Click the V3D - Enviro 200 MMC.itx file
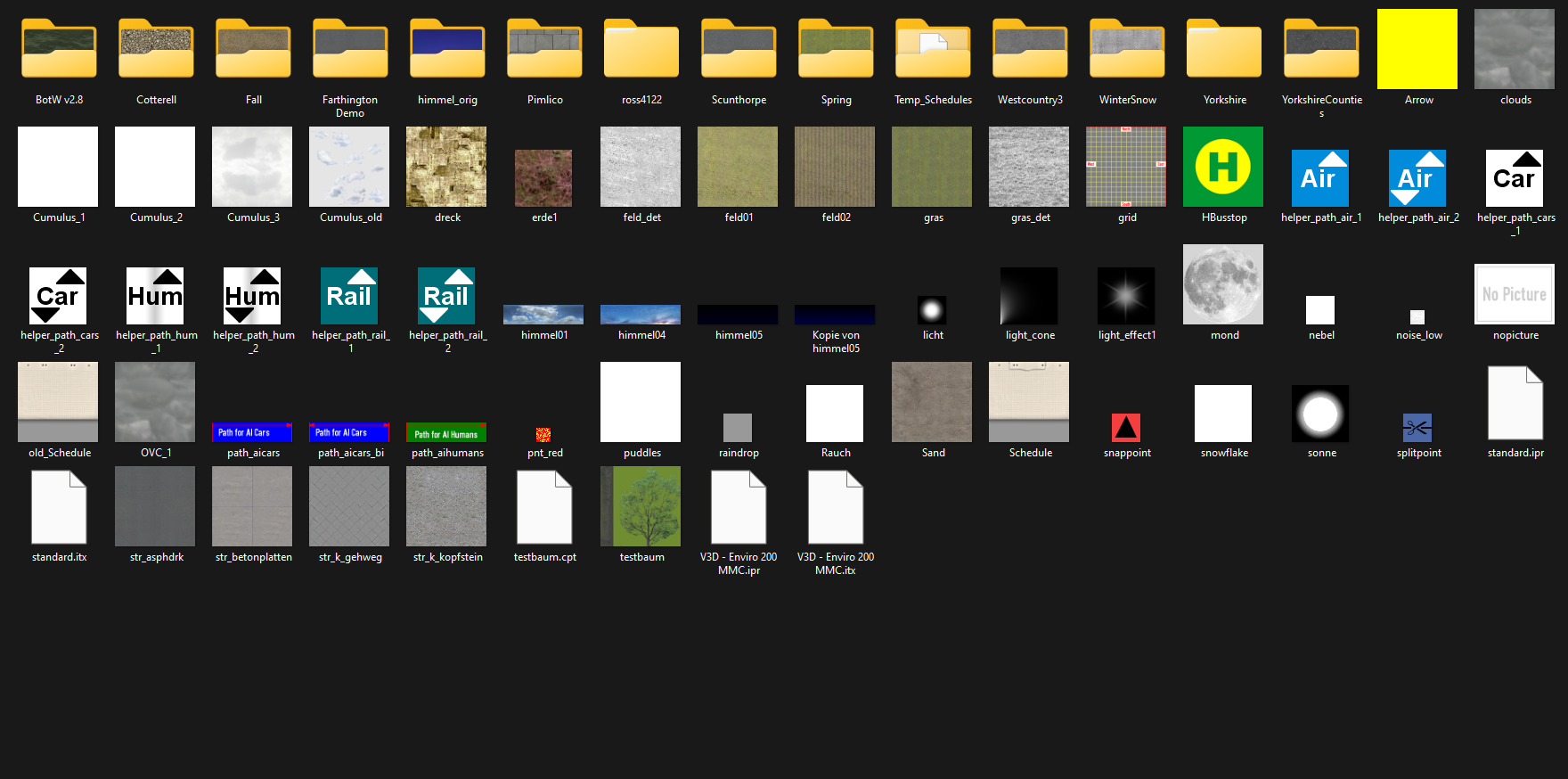Screen dimensions: 1568x779 [835, 507]
